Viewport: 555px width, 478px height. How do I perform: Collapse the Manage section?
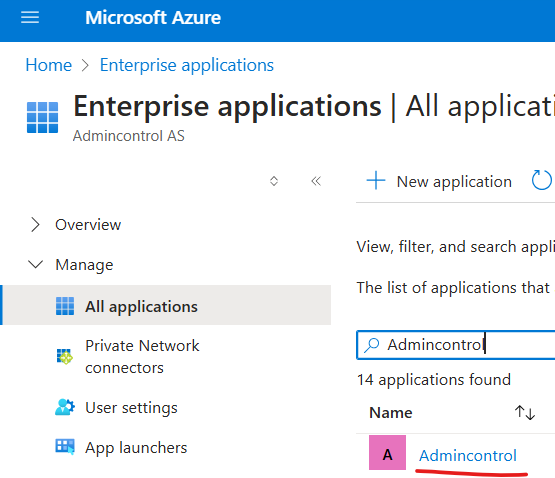click(x=35, y=264)
